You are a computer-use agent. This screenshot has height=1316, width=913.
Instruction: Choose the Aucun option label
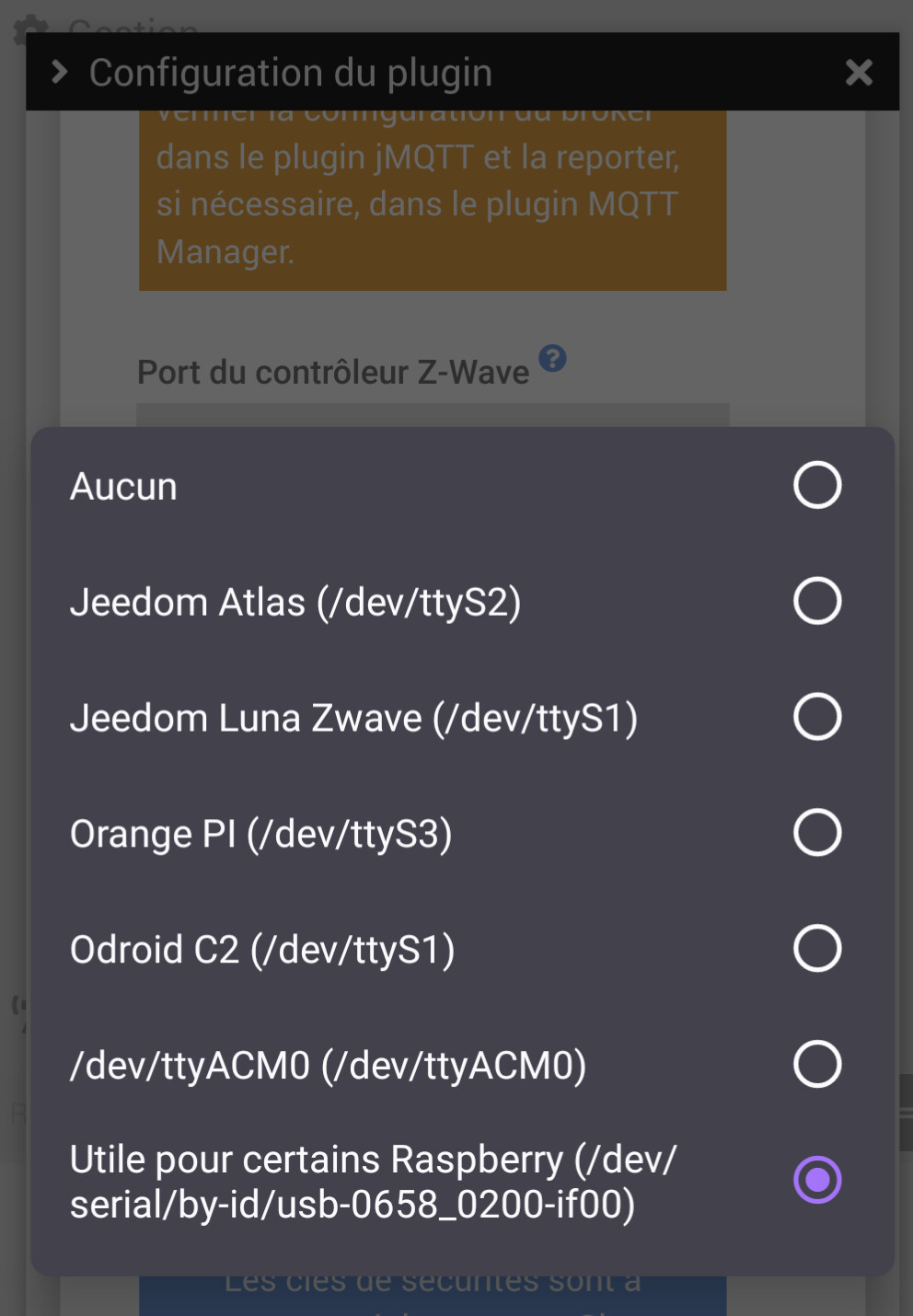tap(123, 487)
